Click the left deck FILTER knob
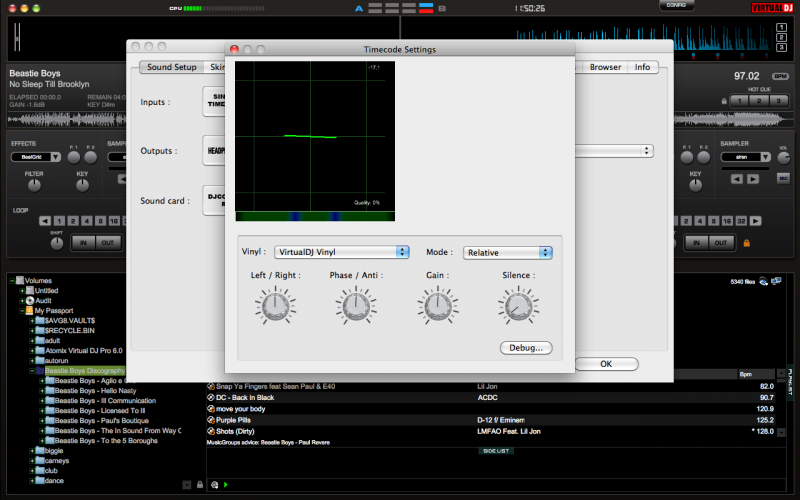This screenshot has width=800, height=500. (x=34, y=185)
